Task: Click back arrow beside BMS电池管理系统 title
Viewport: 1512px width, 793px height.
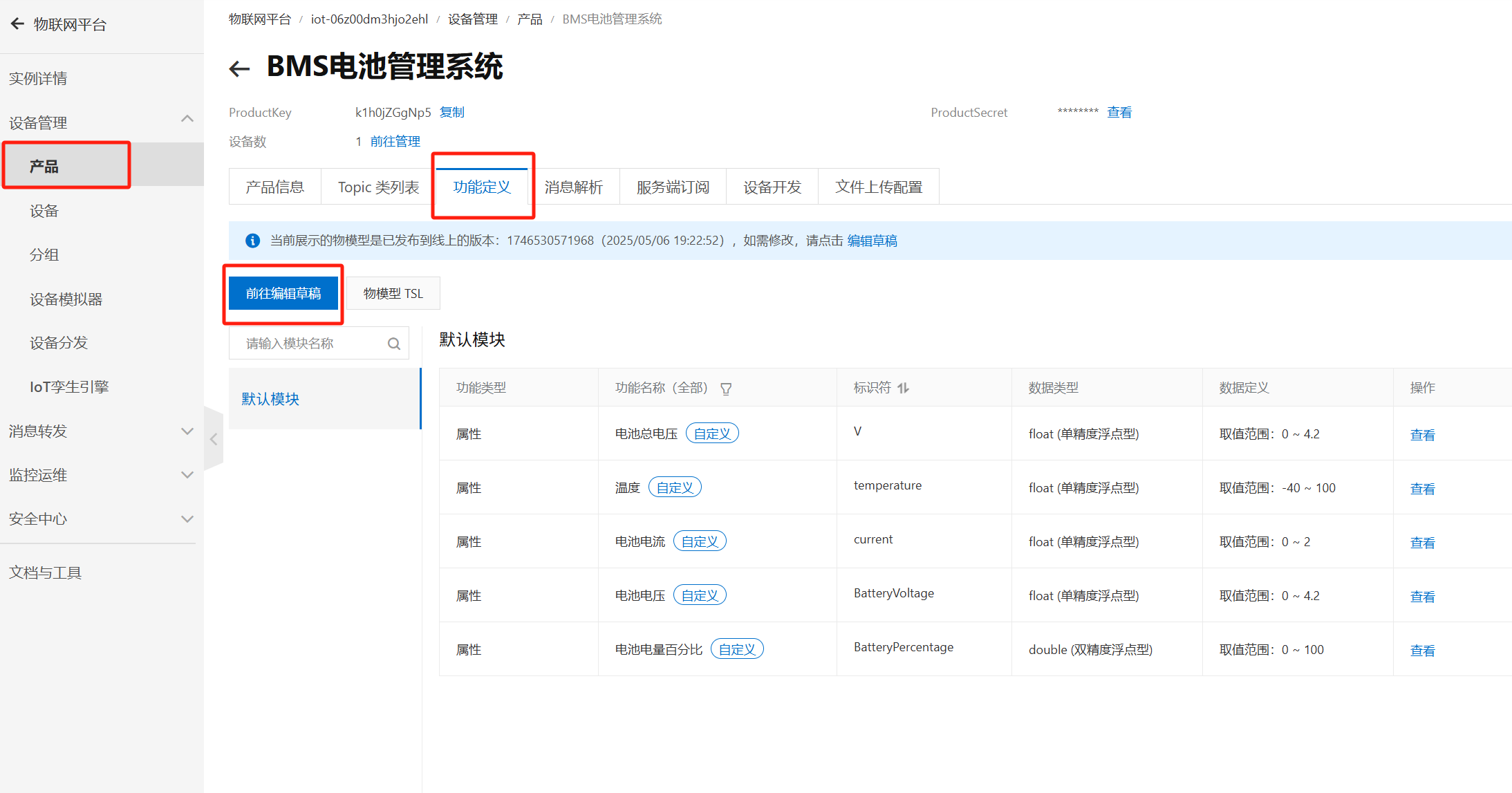Action: tap(239, 68)
